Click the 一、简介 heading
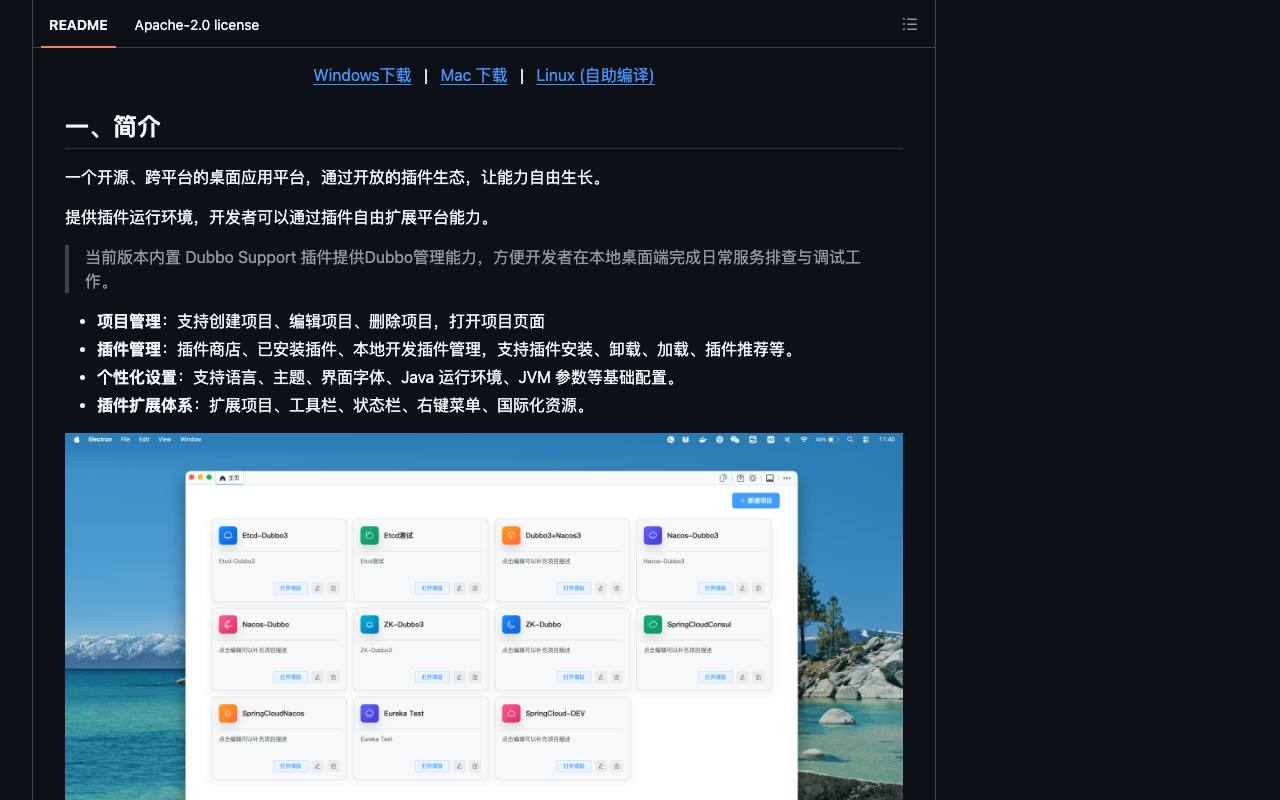The width and height of the screenshot is (1280, 800). pyautogui.click(x=112, y=126)
